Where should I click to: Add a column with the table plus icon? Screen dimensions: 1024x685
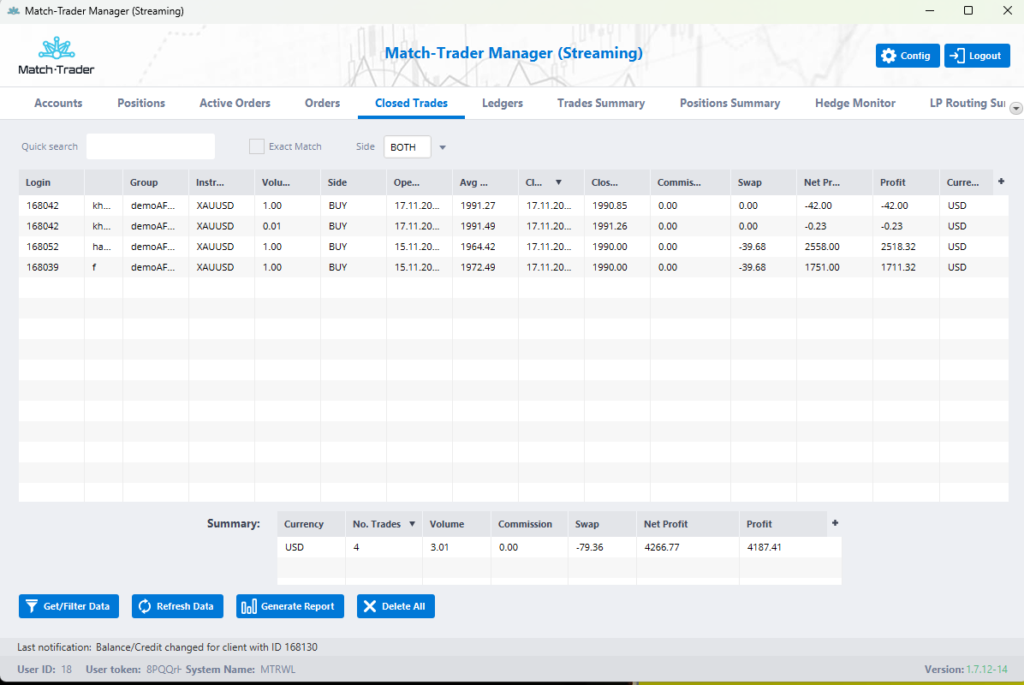[1001, 182]
